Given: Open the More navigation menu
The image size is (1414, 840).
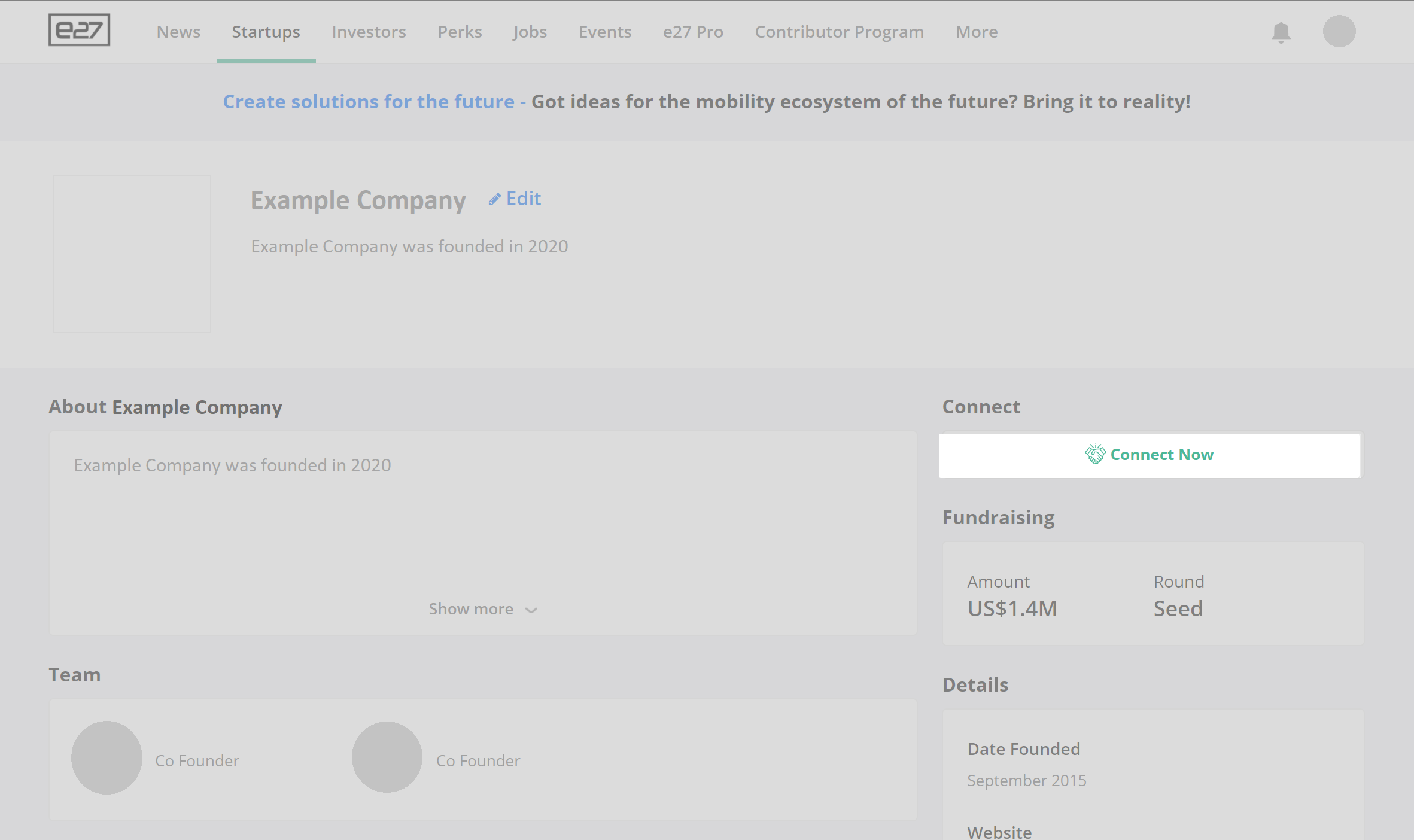Looking at the screenshot, I should 976,32.
